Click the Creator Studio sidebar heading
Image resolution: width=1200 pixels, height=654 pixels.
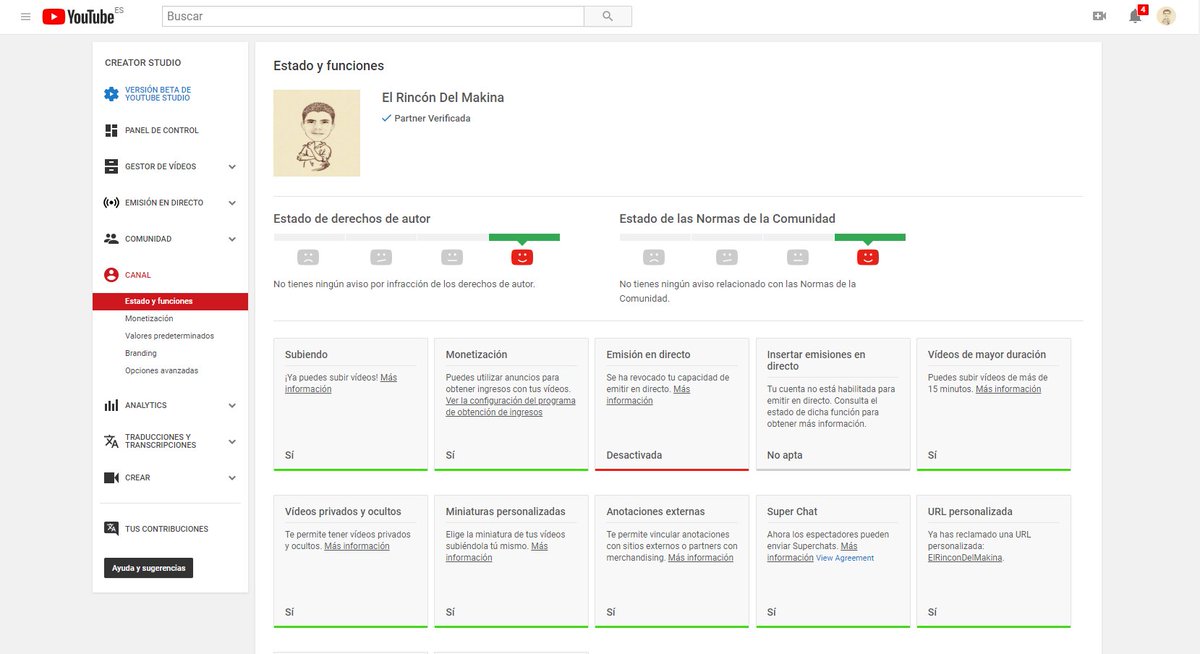click(x=143, y=63)
